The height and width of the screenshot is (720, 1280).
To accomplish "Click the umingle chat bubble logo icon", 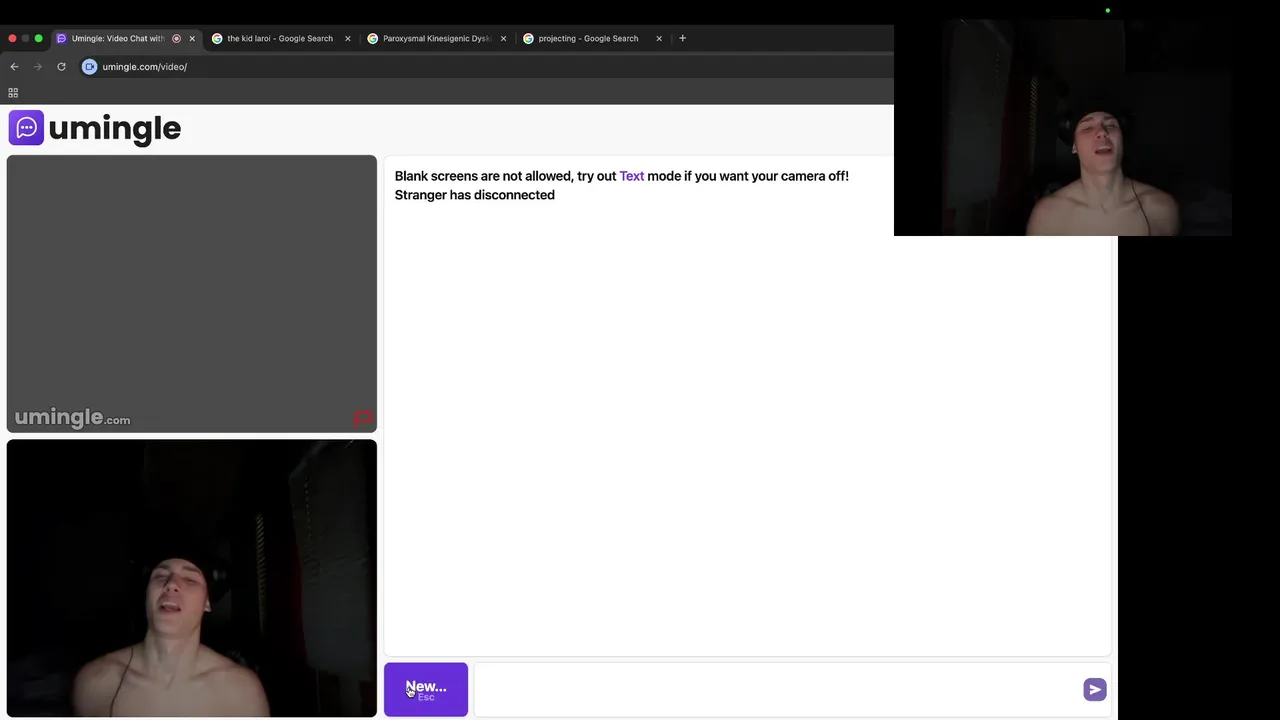I will (26, 128).
